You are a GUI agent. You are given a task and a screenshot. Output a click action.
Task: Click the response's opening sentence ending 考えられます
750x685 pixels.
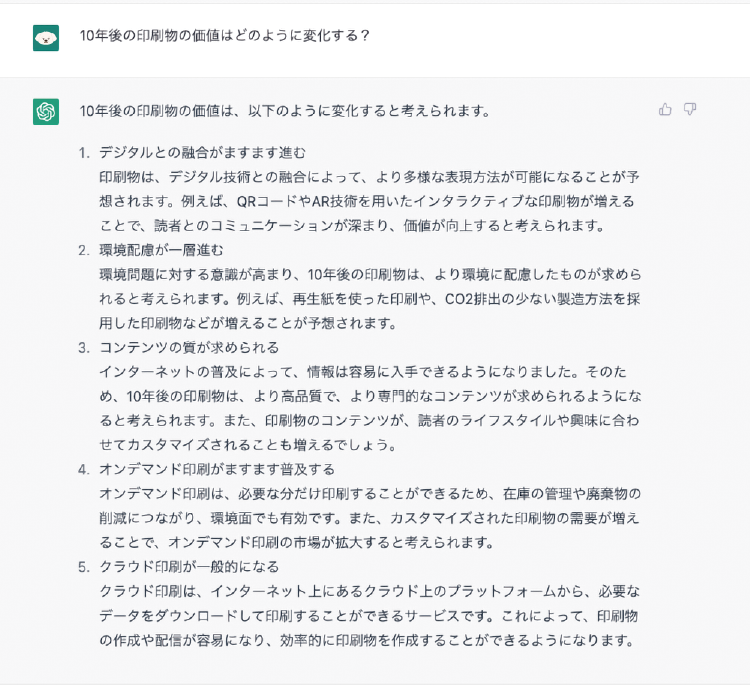(285, 111)
